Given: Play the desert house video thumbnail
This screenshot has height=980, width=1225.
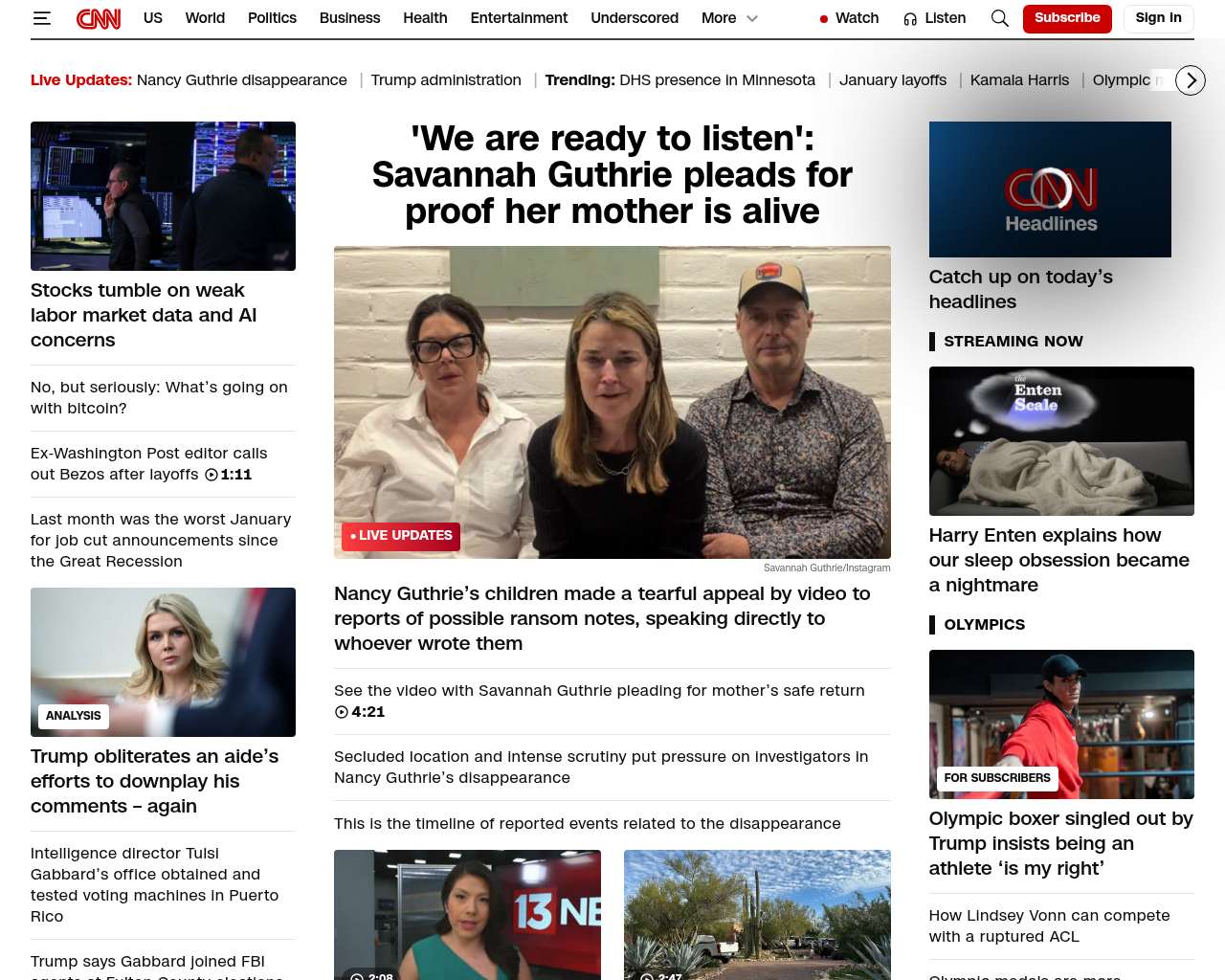Looking at the screenshot, I should coord(757,915).
